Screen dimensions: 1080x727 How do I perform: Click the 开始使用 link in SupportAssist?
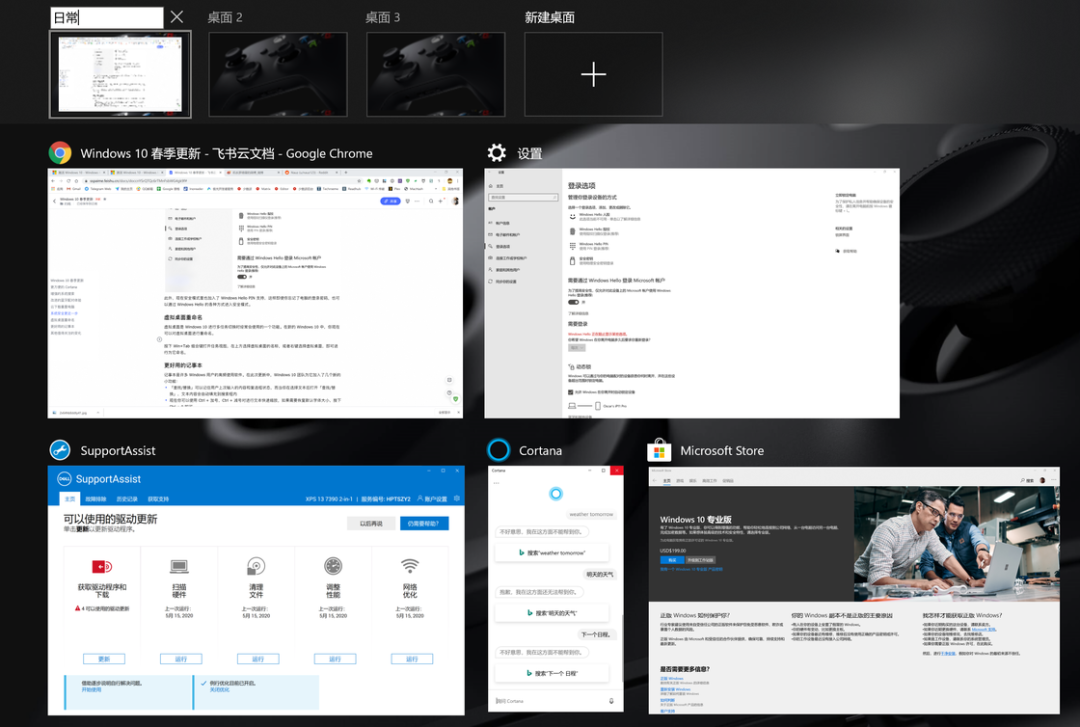tap(92, 690)
